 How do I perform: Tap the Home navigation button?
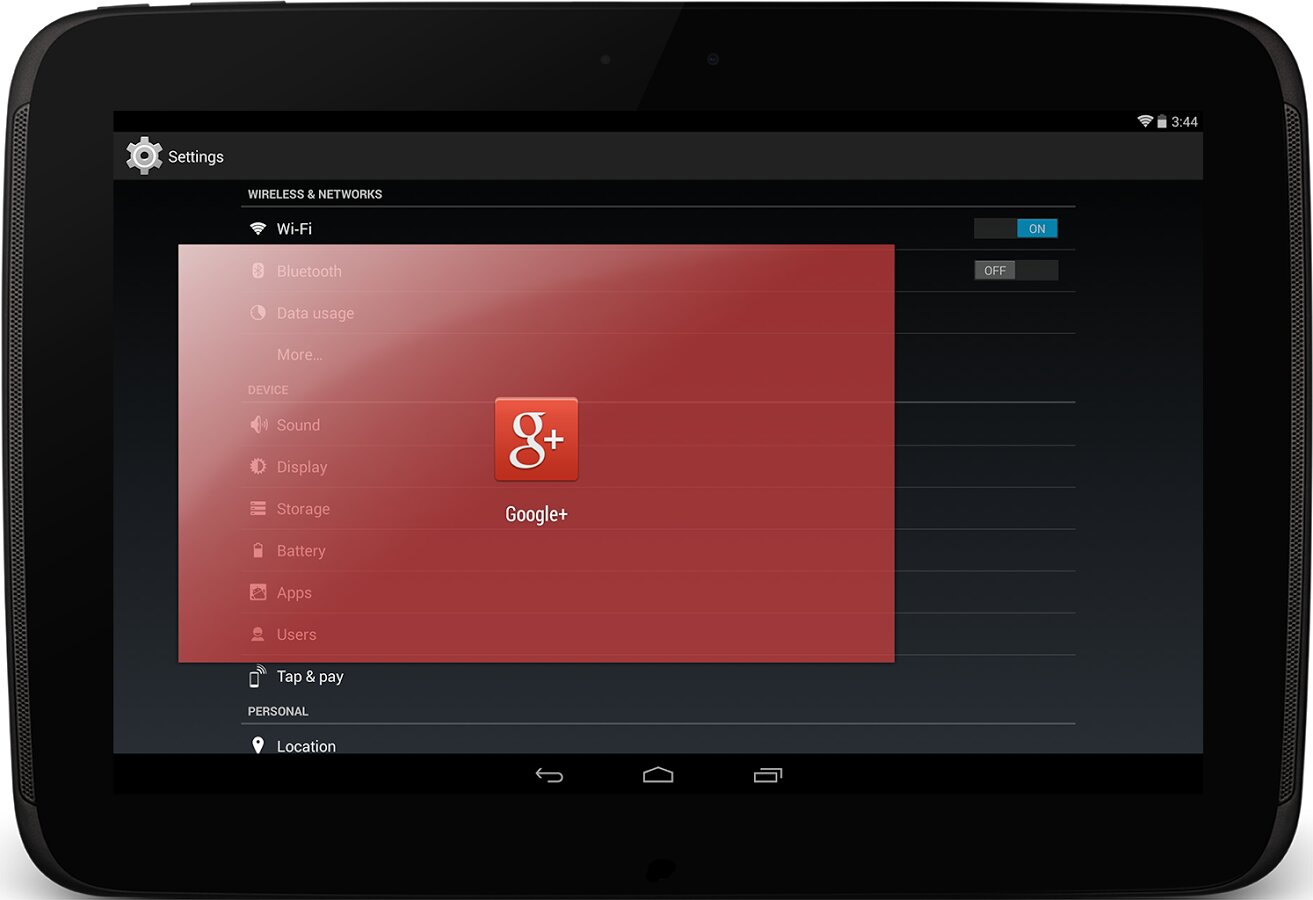click(658, 775)
